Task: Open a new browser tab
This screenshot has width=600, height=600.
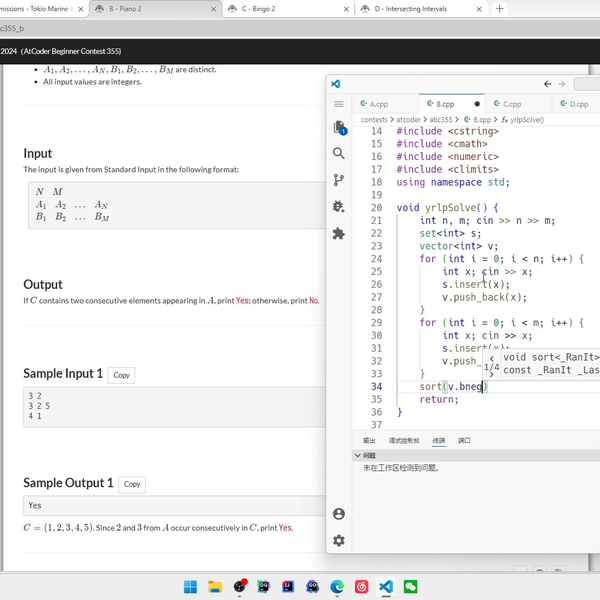Action: click(500, 8)
